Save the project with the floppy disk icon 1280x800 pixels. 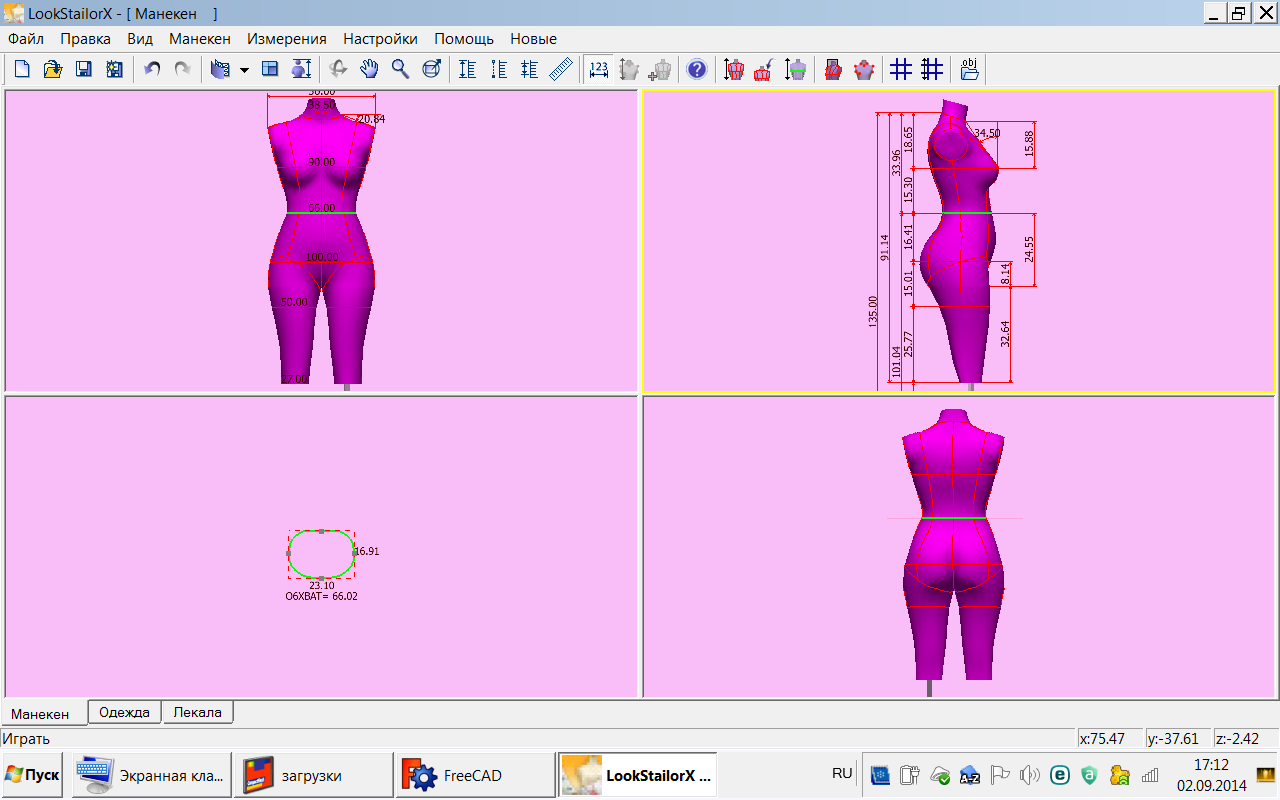(84, 69)
